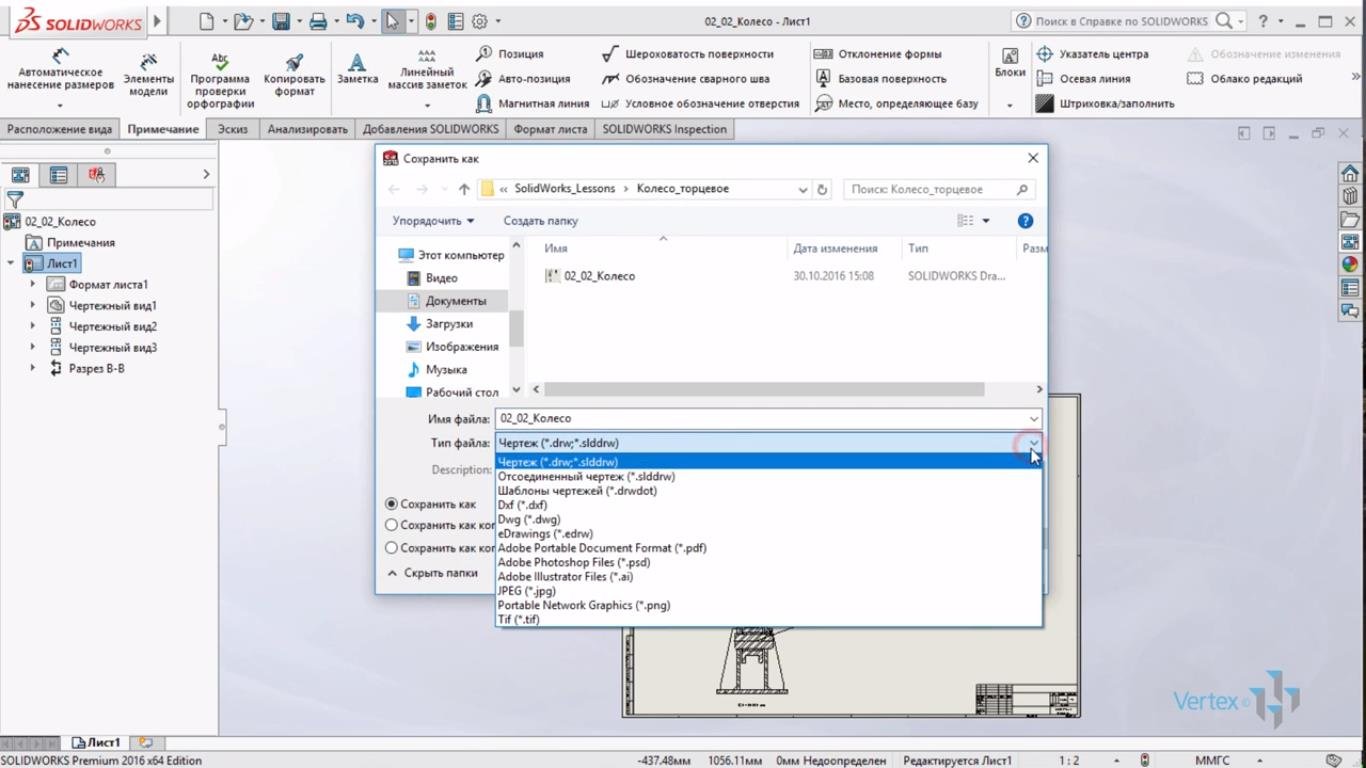Screen dimensions: 1366x768
Task: Click Элементы модели tool
Action: tap(147, 76)
